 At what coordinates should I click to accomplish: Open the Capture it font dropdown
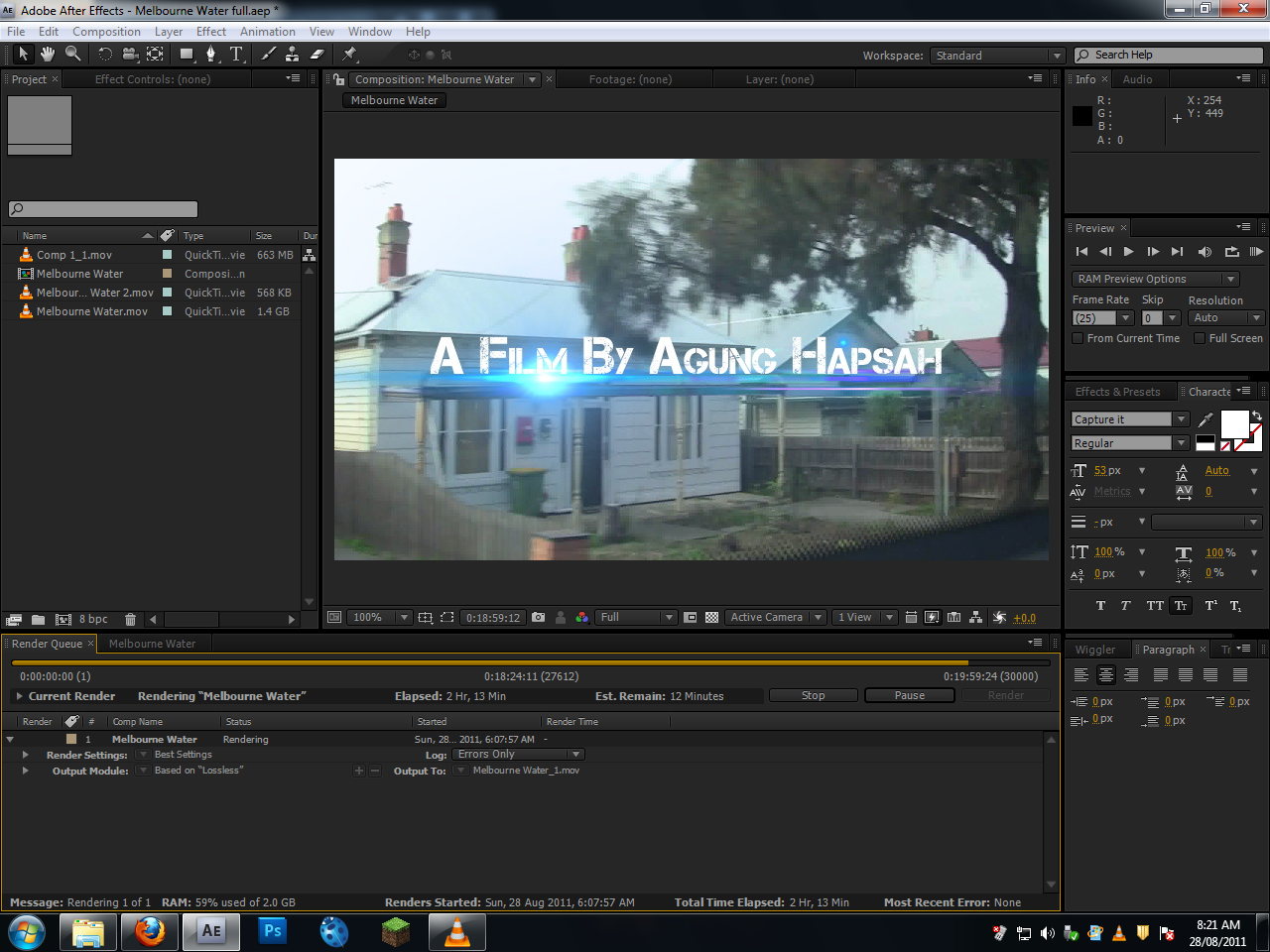[1130, 419]
